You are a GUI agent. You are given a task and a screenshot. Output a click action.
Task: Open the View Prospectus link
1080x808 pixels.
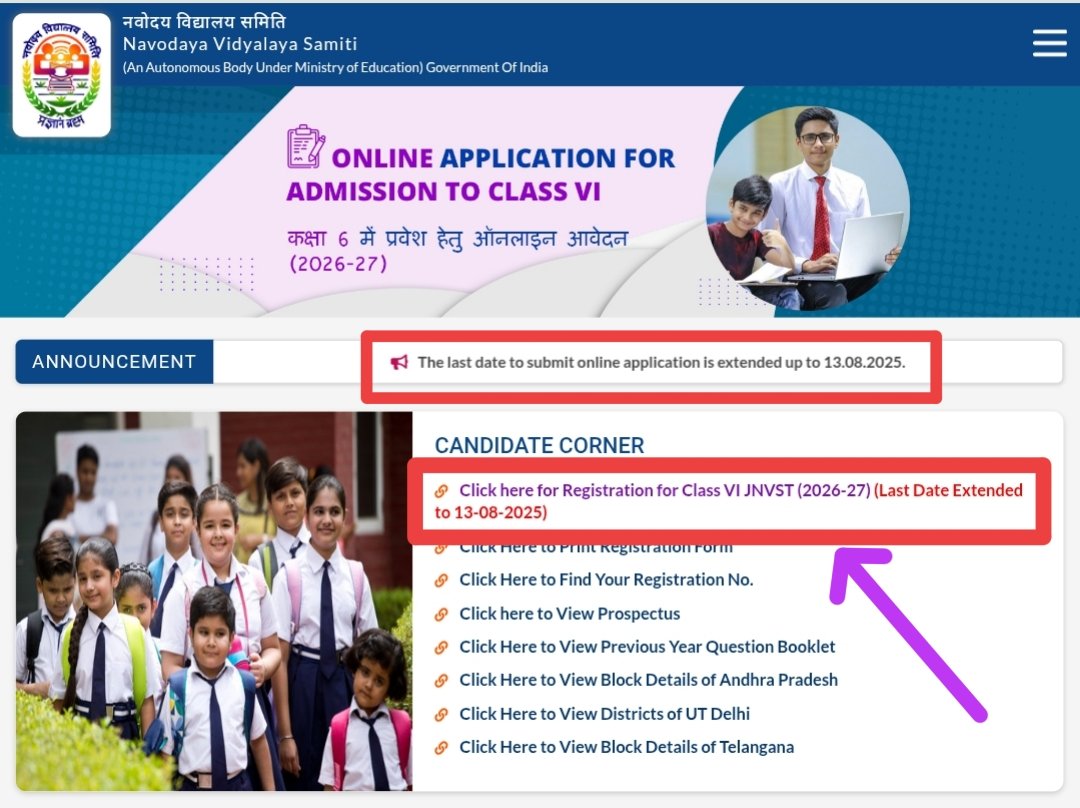pyautogui.click(x=570, y=614)
